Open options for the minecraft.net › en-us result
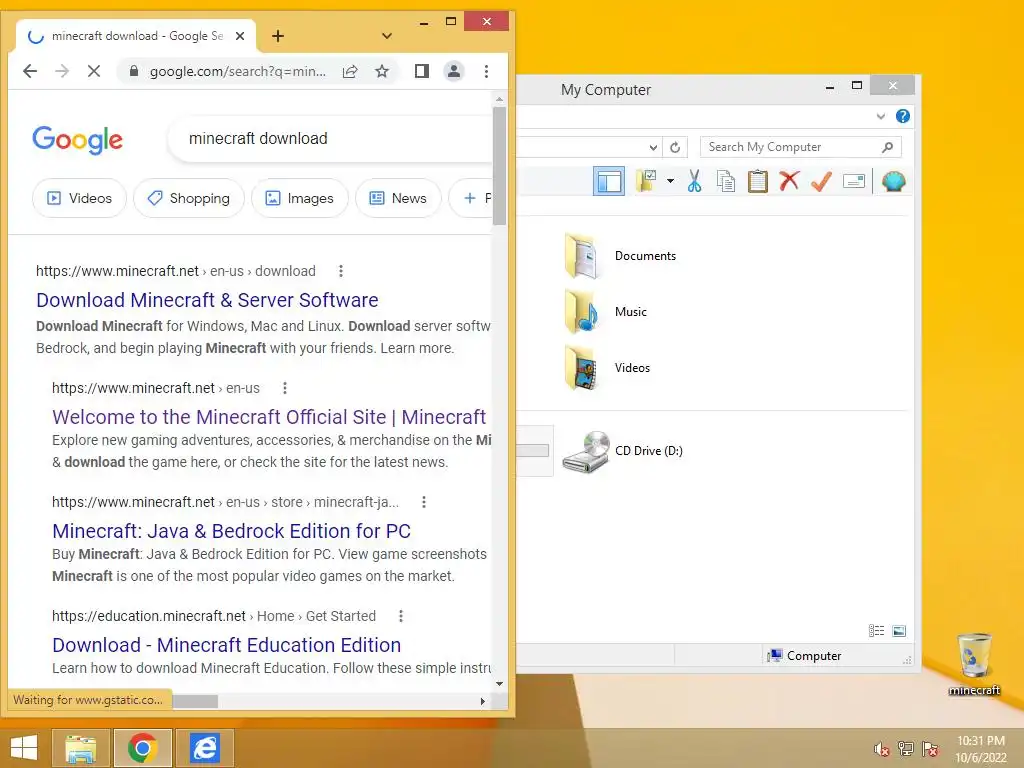 pos(284,388)
